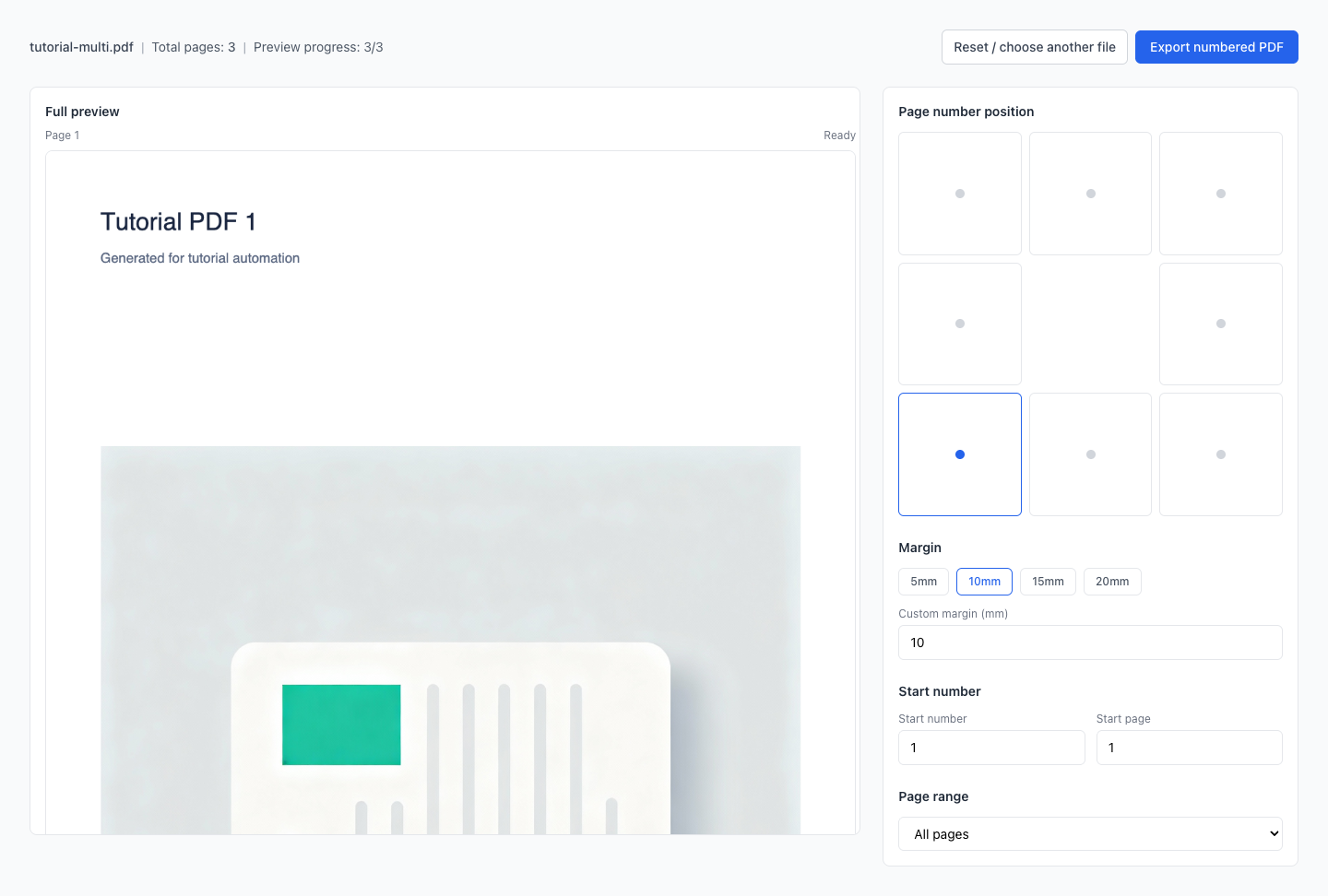
Task: Click the Start number input field
Action: pos(991,748)
